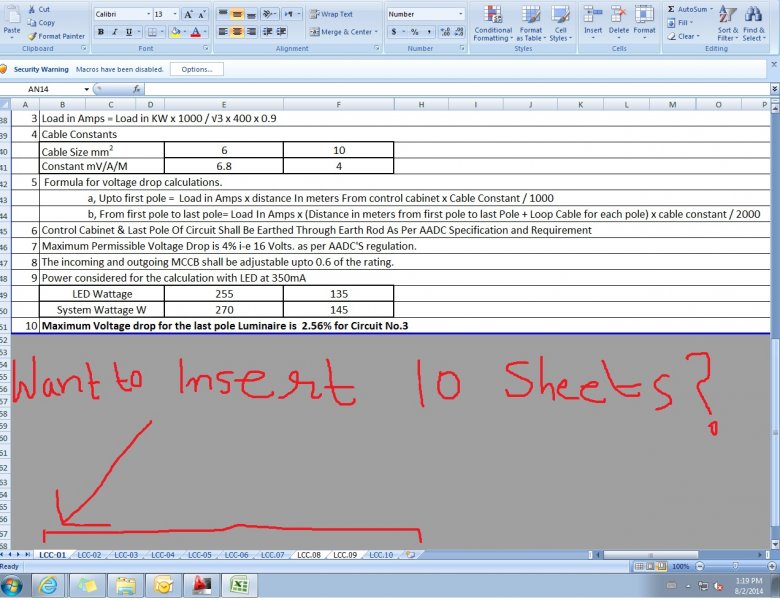The image size is (780, 600).
Task: Switch to sheet tab LCC.08
Action: pyautogui.click(x=308, y=555)
